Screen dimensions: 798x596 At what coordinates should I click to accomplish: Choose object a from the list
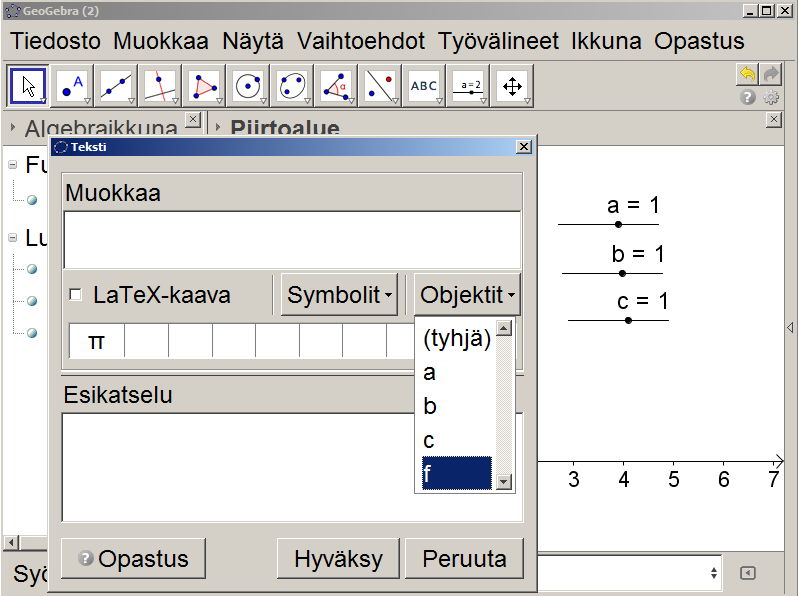click(x=457, y=372)
